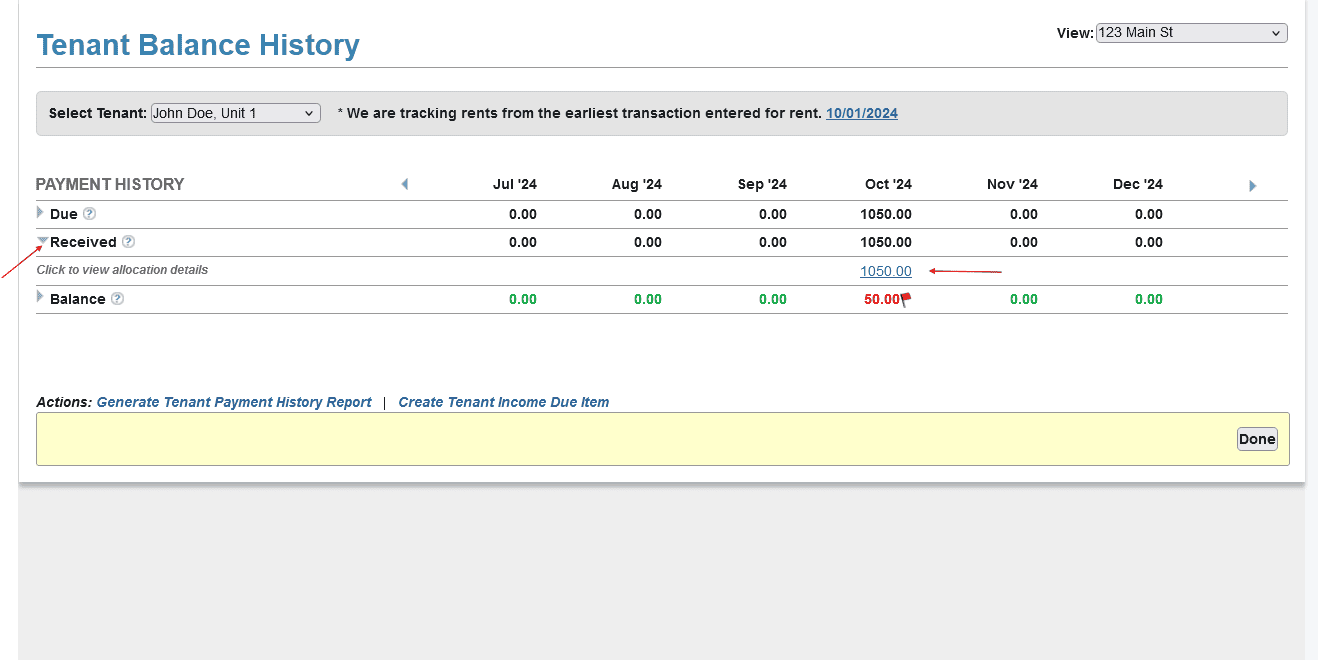Collapse the Received row
Image resolution: width=1318 pixels, height=660 pixels.
[42, 241]
